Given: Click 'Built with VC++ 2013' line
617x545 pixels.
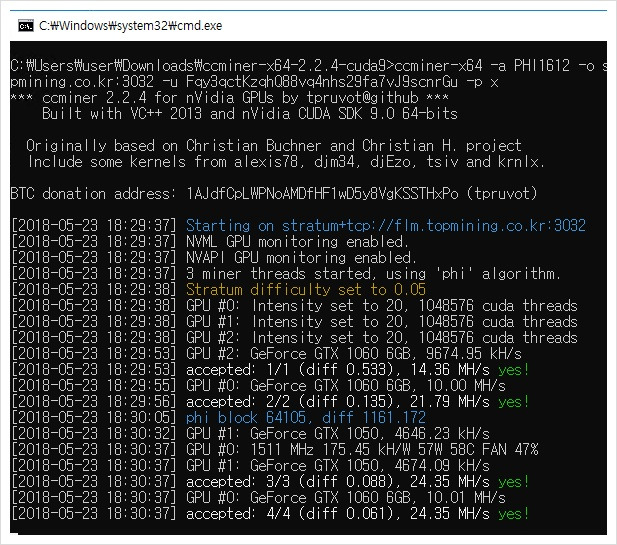Looking at the screenshot, I should coord(249,114).
